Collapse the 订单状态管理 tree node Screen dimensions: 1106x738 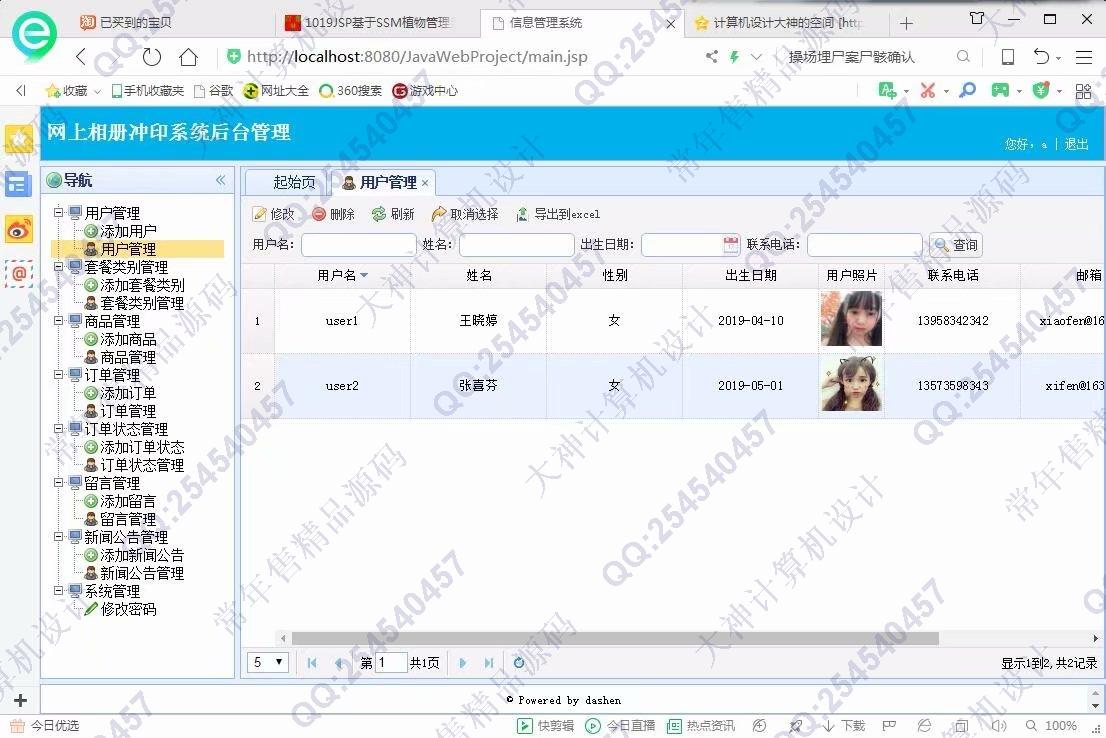[x=59, y=429]
